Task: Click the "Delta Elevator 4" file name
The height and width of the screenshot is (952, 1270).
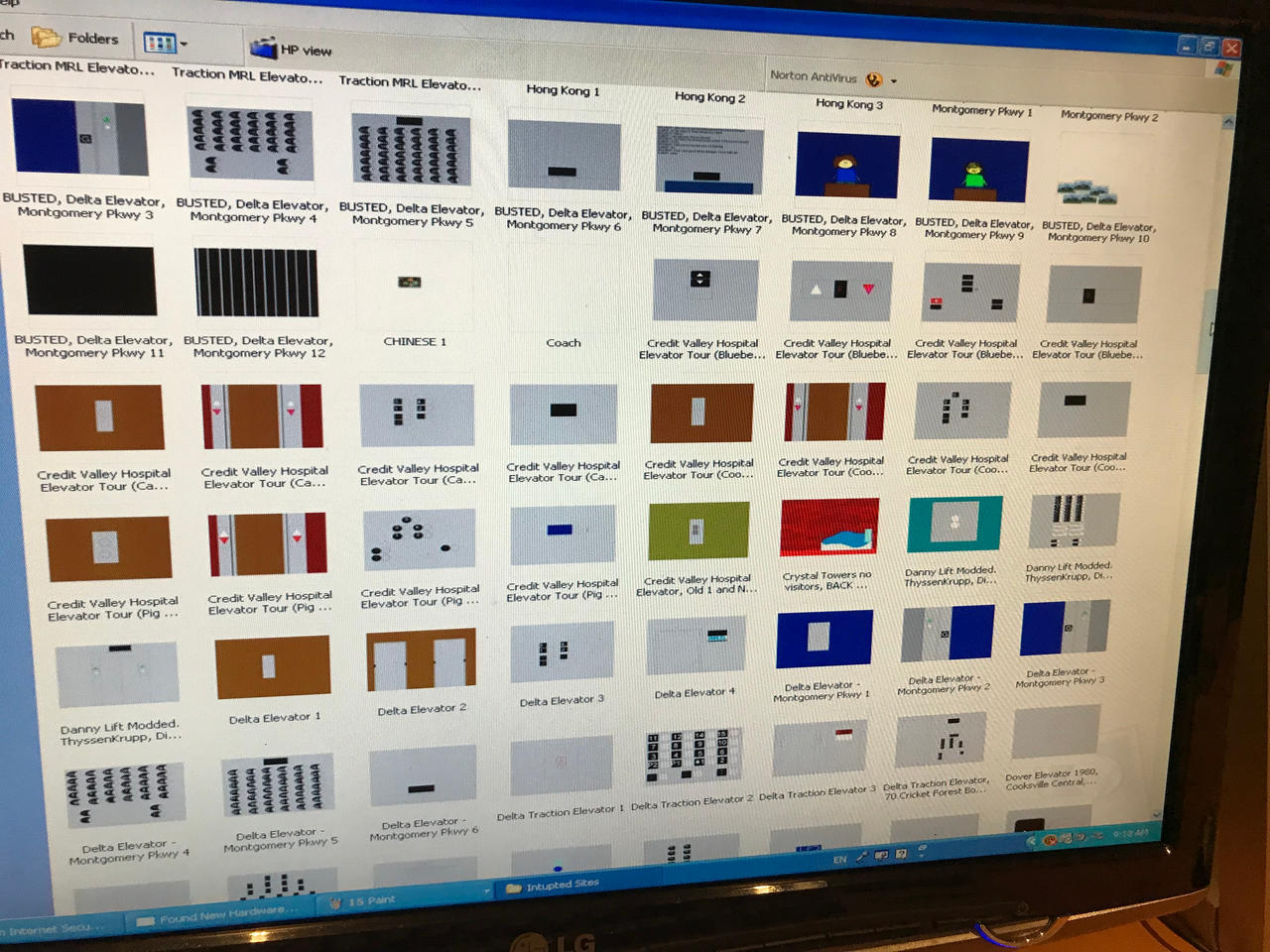Action: (x=695, y=693)
